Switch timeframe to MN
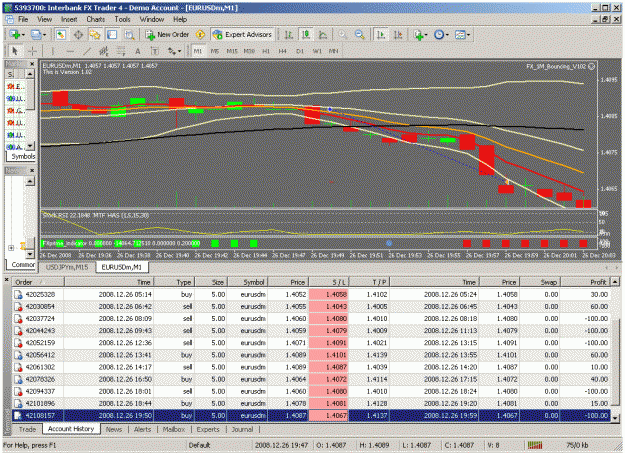 pos(334,51)
